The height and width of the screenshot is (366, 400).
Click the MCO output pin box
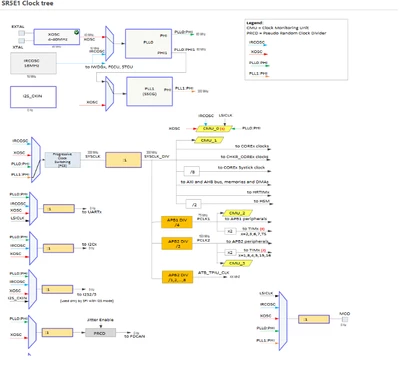coord(345,320)
